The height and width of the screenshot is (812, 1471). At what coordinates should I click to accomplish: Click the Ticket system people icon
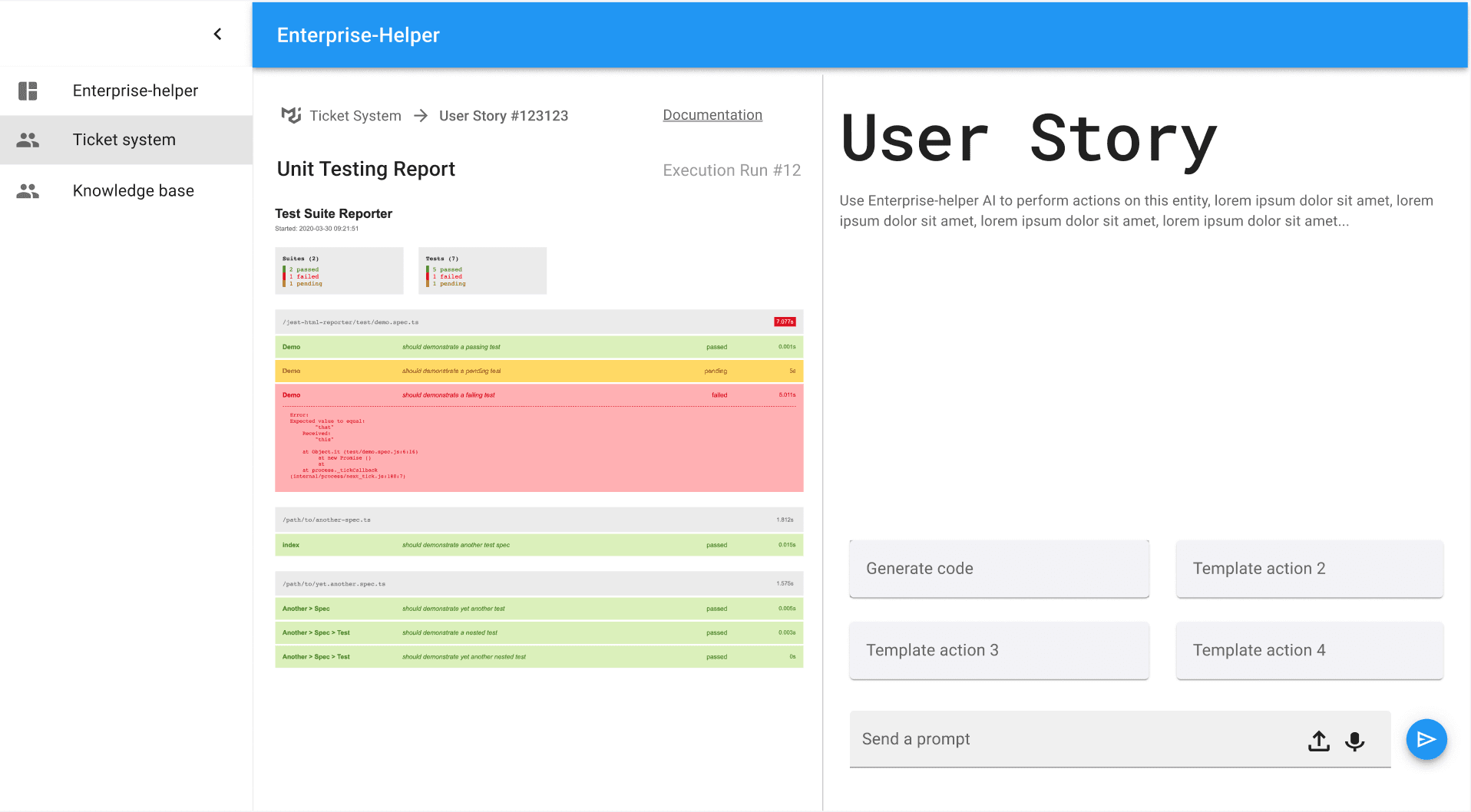[28, 140]
